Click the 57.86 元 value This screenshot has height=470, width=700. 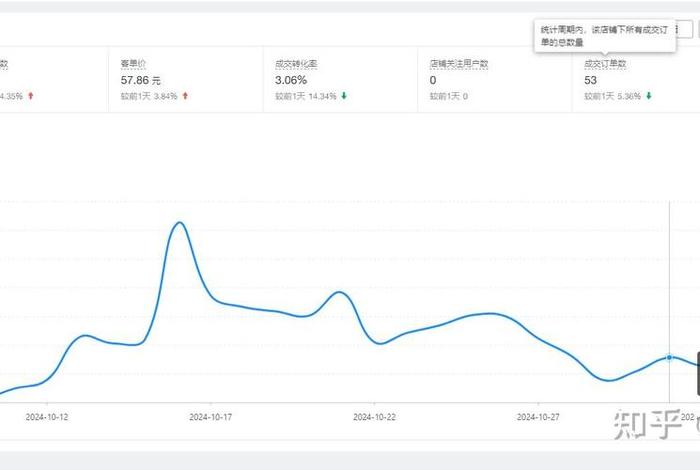click(x=141, y=79)
